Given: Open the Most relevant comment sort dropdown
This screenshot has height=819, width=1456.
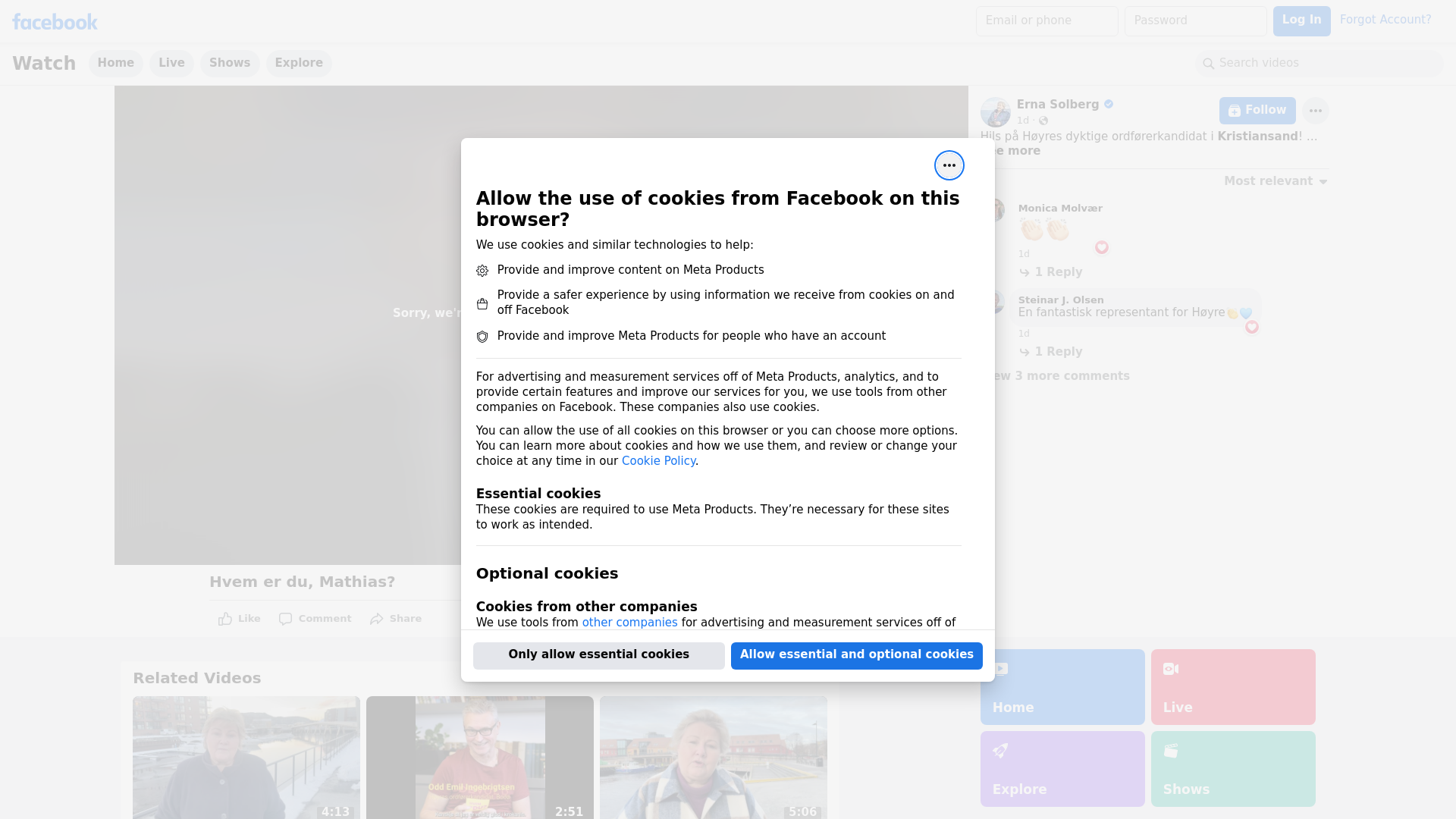Looking at the screenshot, I should (x=1276, y=181).
